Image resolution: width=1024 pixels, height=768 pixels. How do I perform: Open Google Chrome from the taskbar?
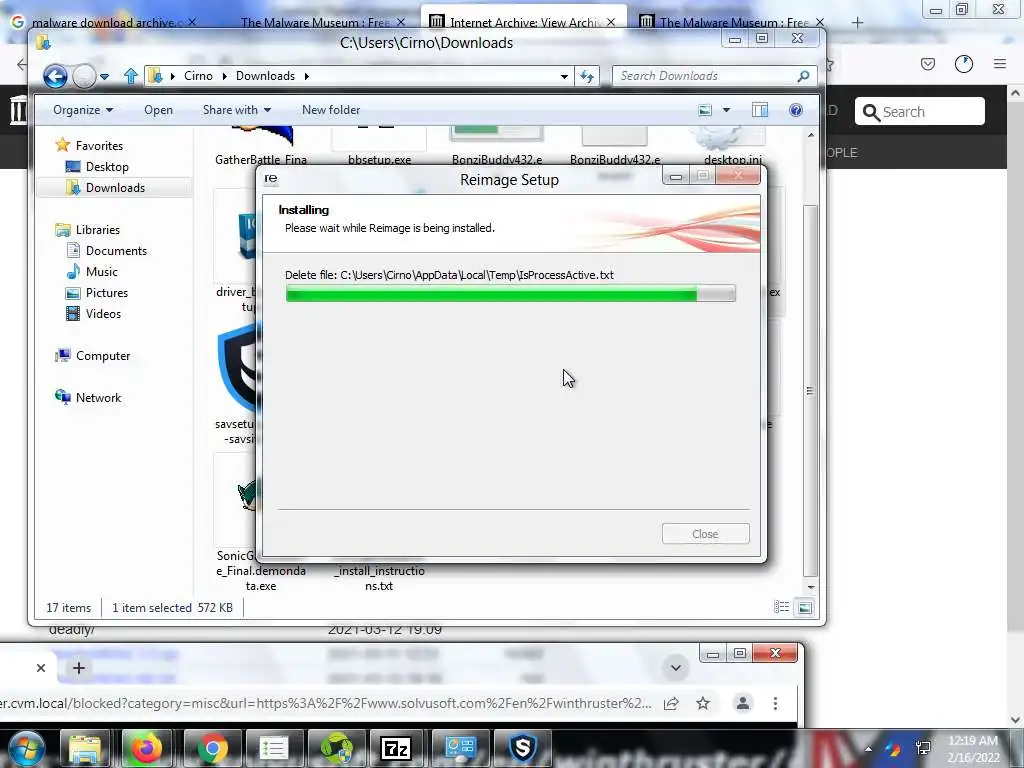pyautogui.click(x=211, y=748)
